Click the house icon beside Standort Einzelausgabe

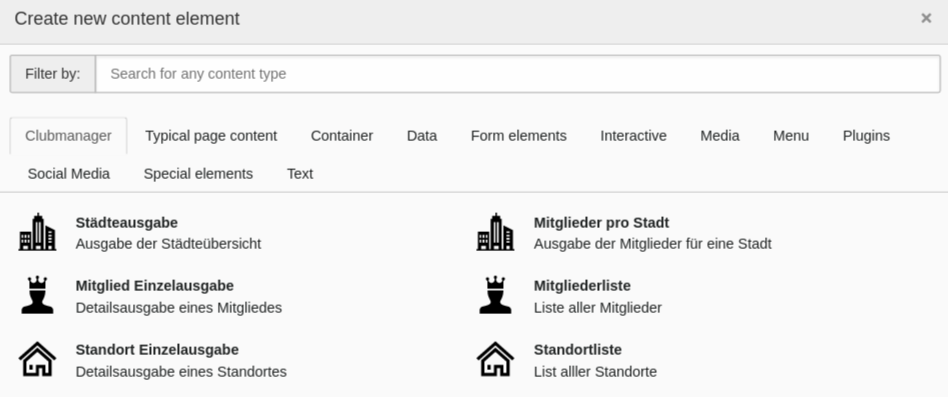coord(37,359)
